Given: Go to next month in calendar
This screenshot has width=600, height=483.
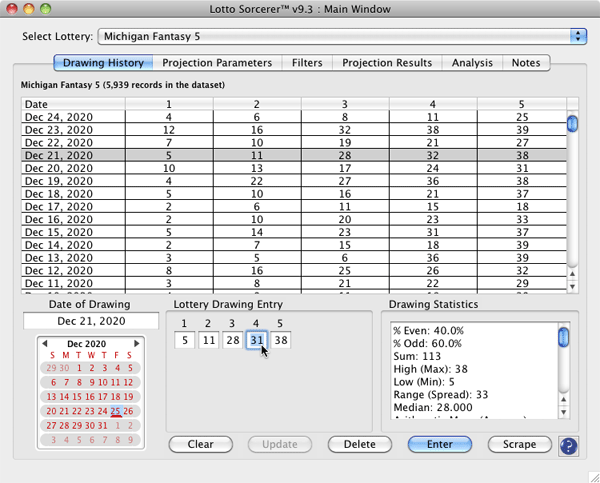Looking at the screenshot, I should (137, 343).
